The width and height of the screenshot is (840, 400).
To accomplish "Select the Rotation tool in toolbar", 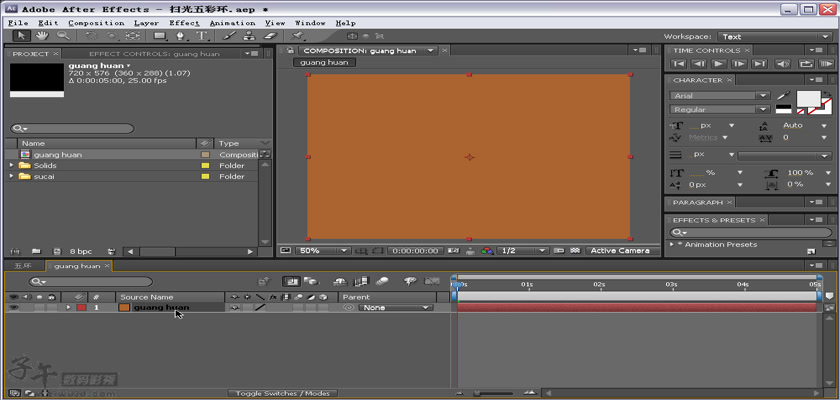I will pos(91,36).
